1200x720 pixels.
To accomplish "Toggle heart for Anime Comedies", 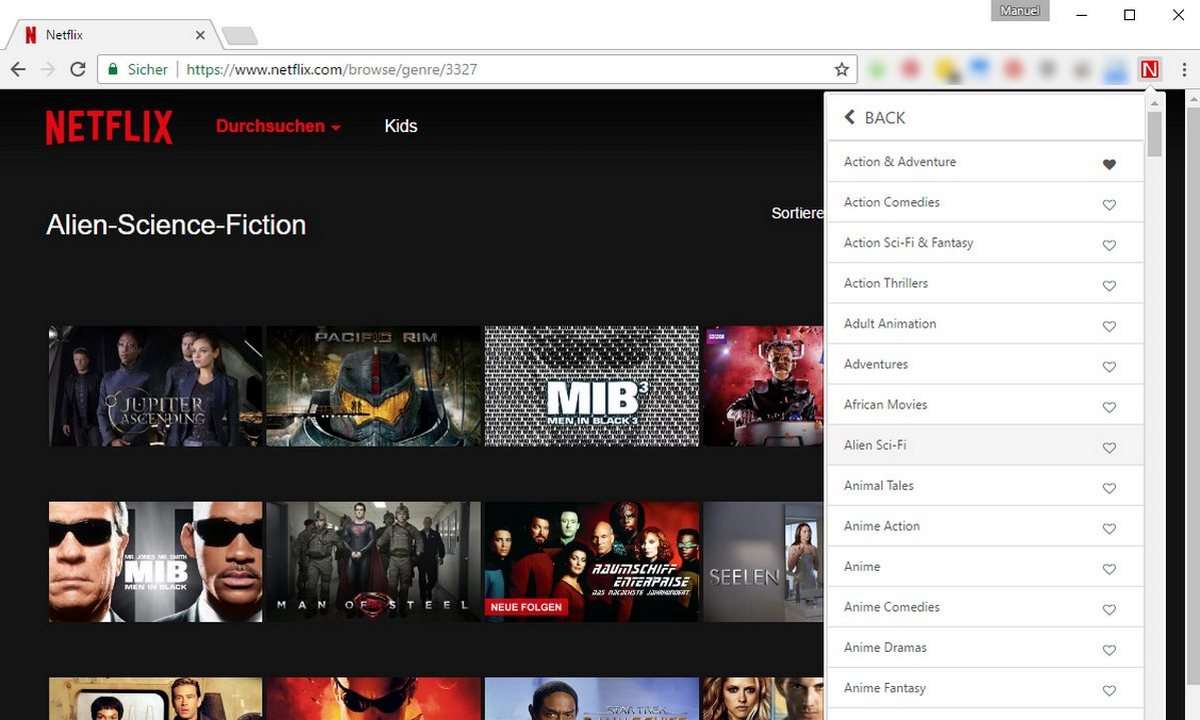I will coord(1109,610).
